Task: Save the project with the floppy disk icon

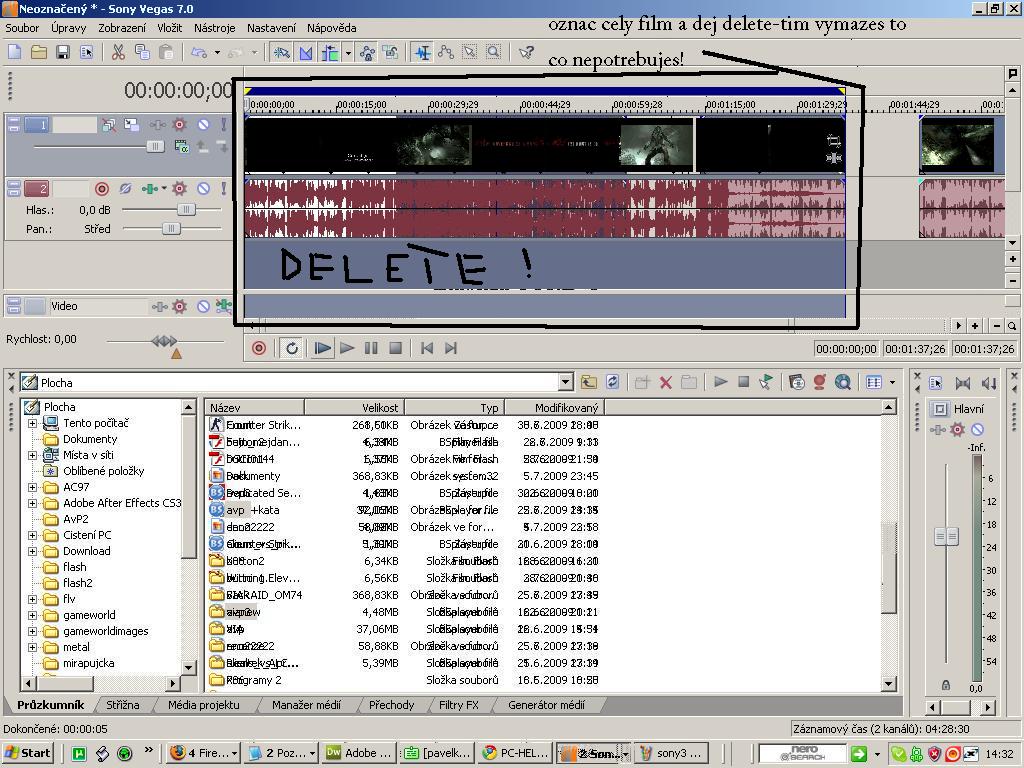Action: click(63, 52)
